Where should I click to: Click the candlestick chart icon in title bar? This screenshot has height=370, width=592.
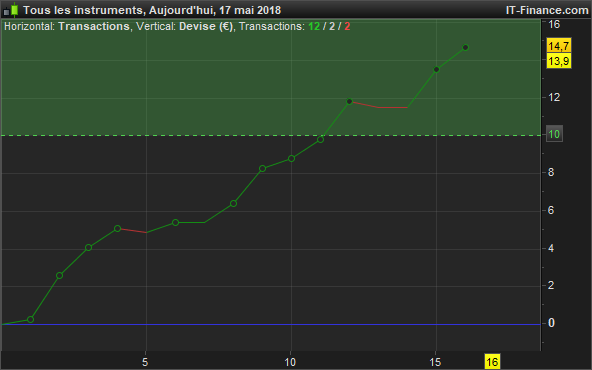point(11,10)
